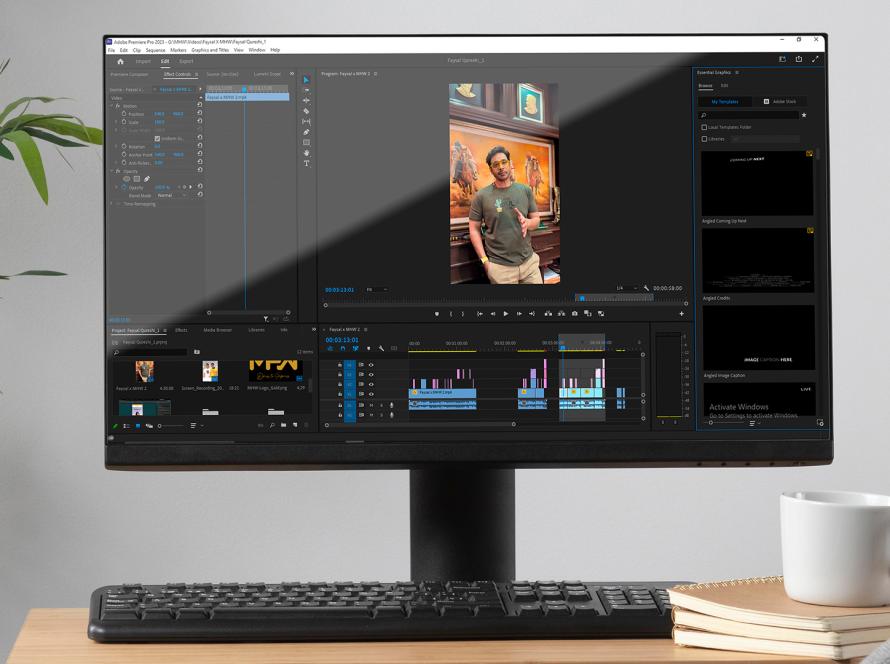This screenshot has width=890, height=664.
Task: Select the Selection arrow tool
Action: point(307,78)
